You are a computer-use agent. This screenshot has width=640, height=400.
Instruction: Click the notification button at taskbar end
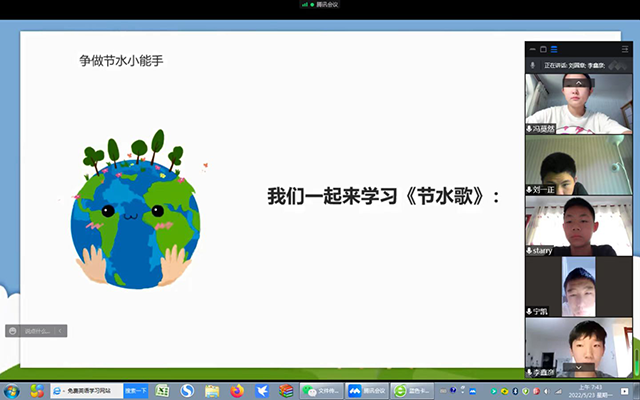(x=624, y=391)
